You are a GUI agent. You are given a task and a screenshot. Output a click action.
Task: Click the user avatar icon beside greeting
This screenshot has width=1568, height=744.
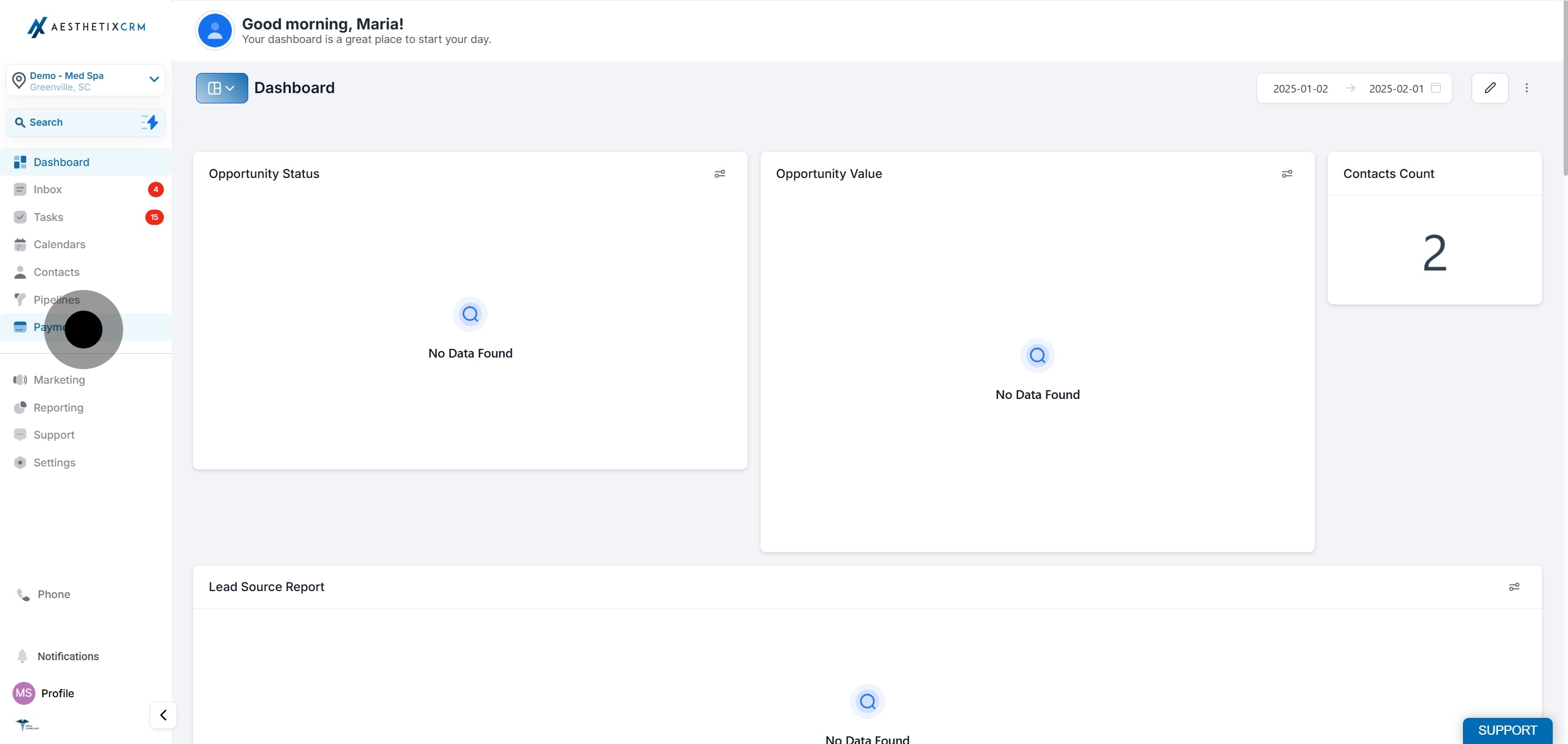[x=215, y=30]
